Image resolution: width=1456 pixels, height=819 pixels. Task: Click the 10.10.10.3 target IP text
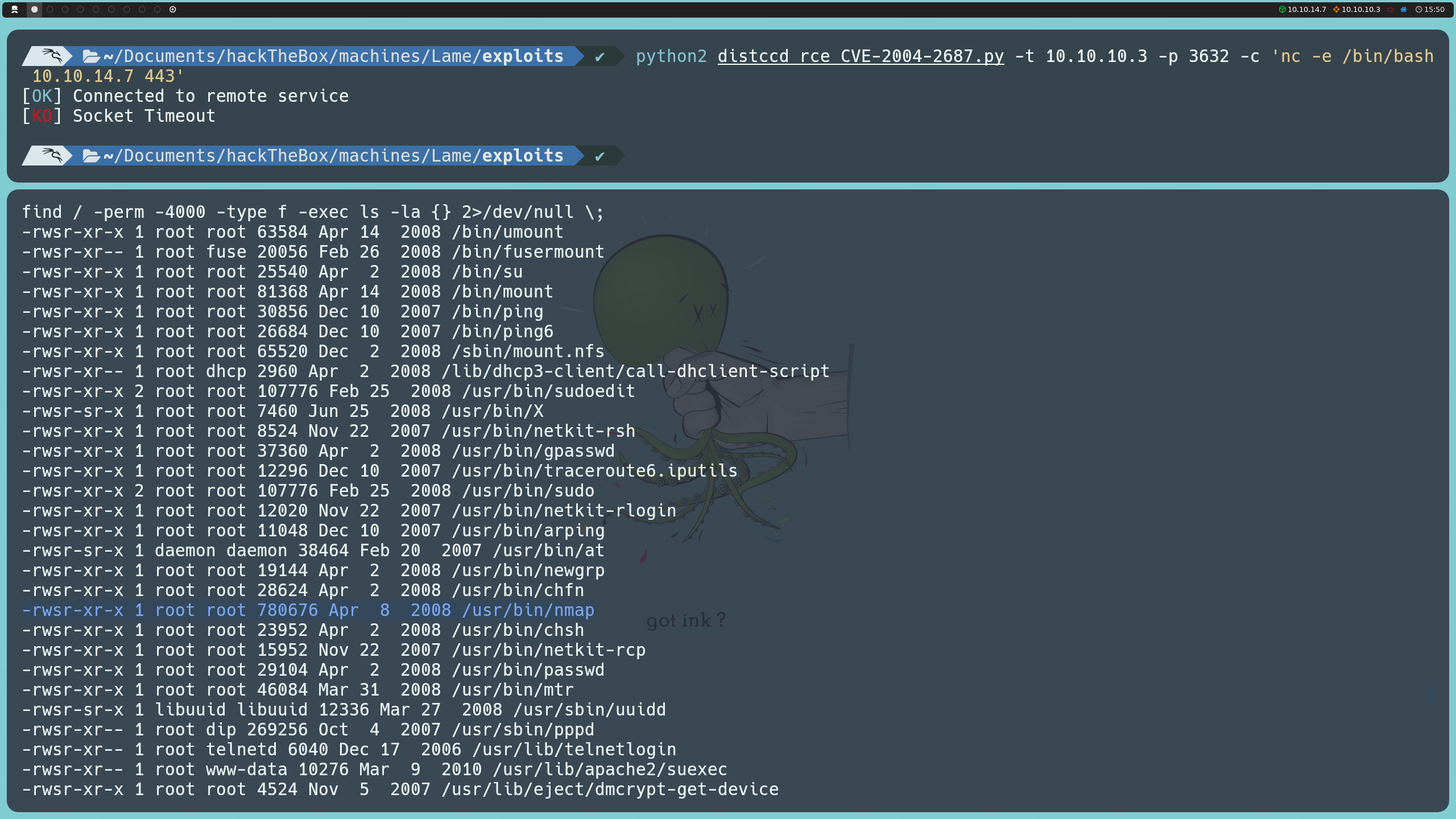[1360, 9]
